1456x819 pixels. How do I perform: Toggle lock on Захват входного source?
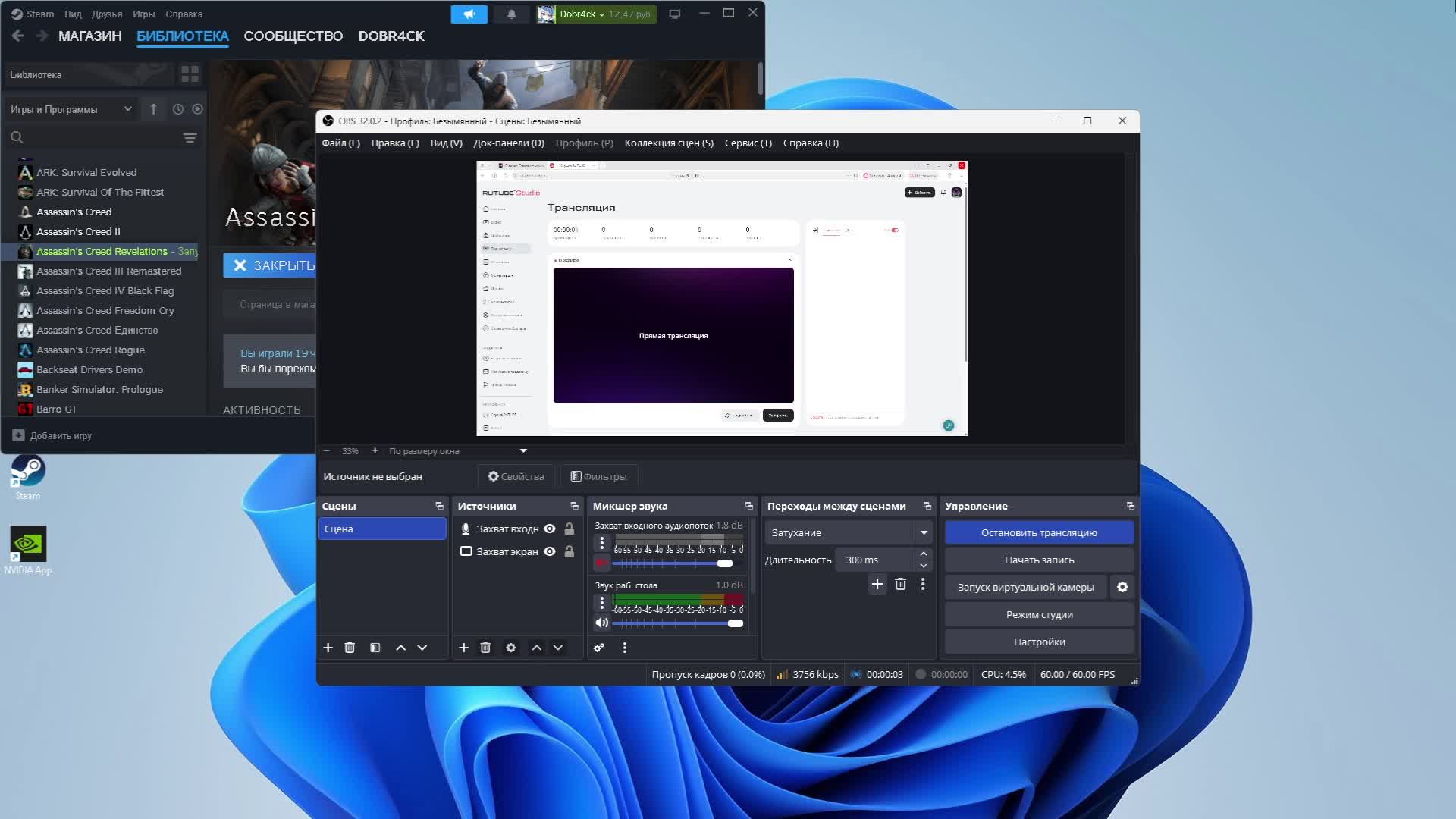tap(570, 529)
